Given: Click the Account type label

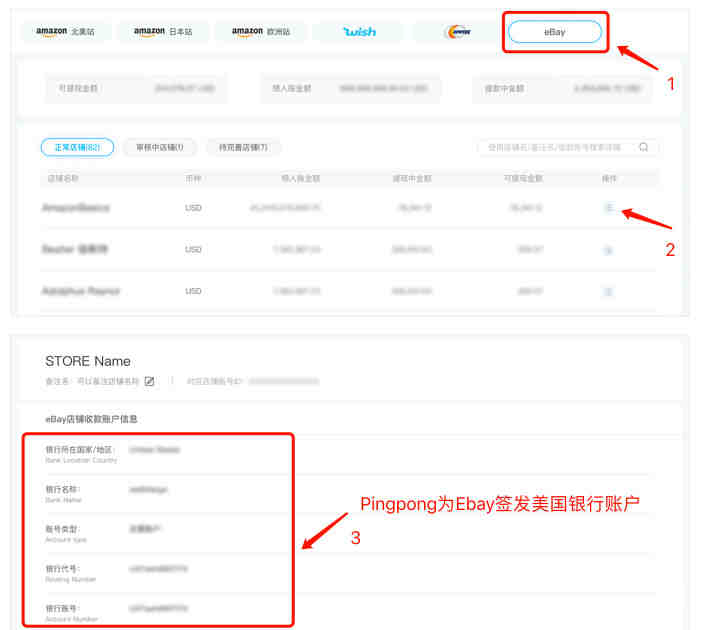Looking at the screenshot, I should [66, 540].
